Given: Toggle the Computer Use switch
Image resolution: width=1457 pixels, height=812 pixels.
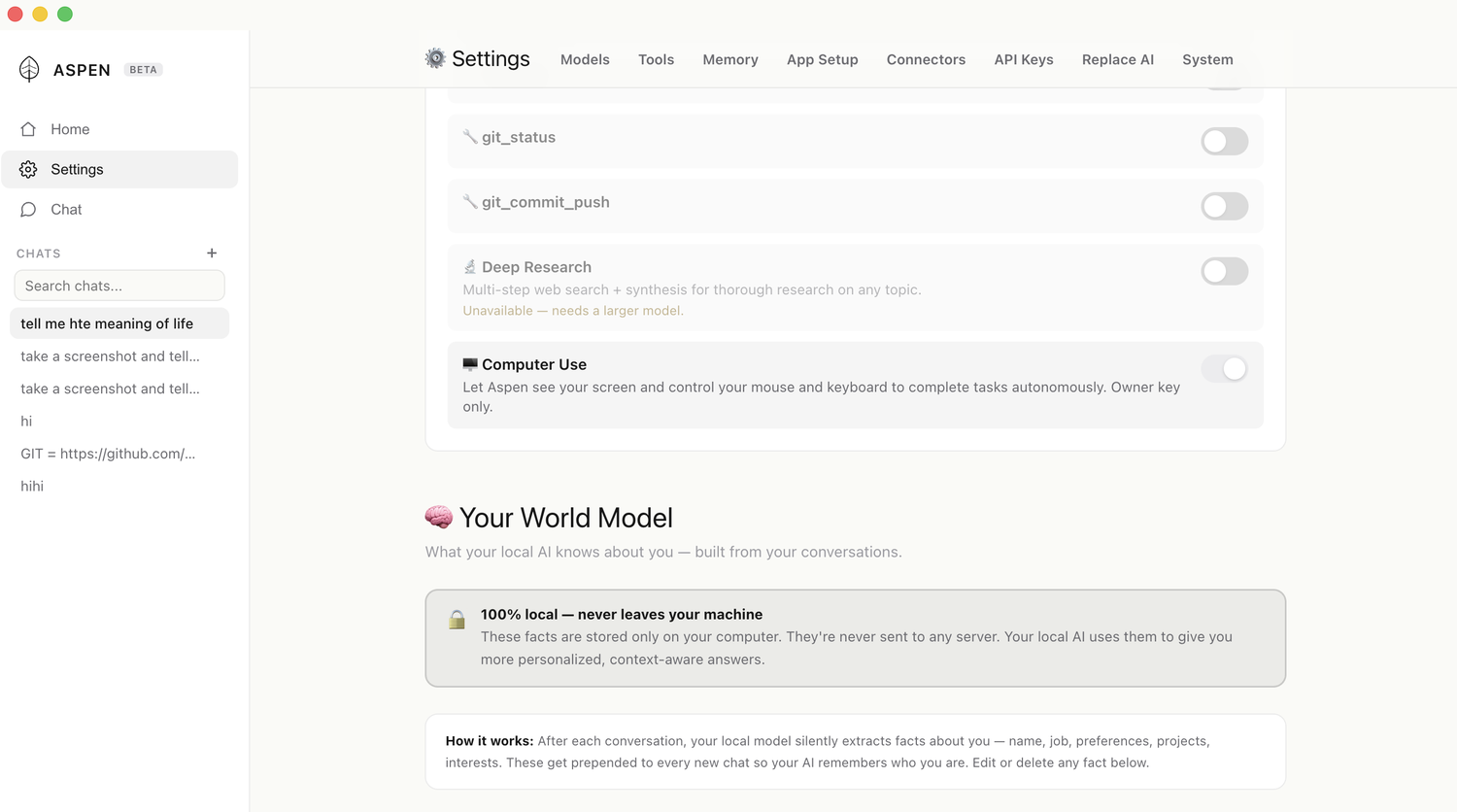Looking at the screenshot, I should [x=1224, y=368].
